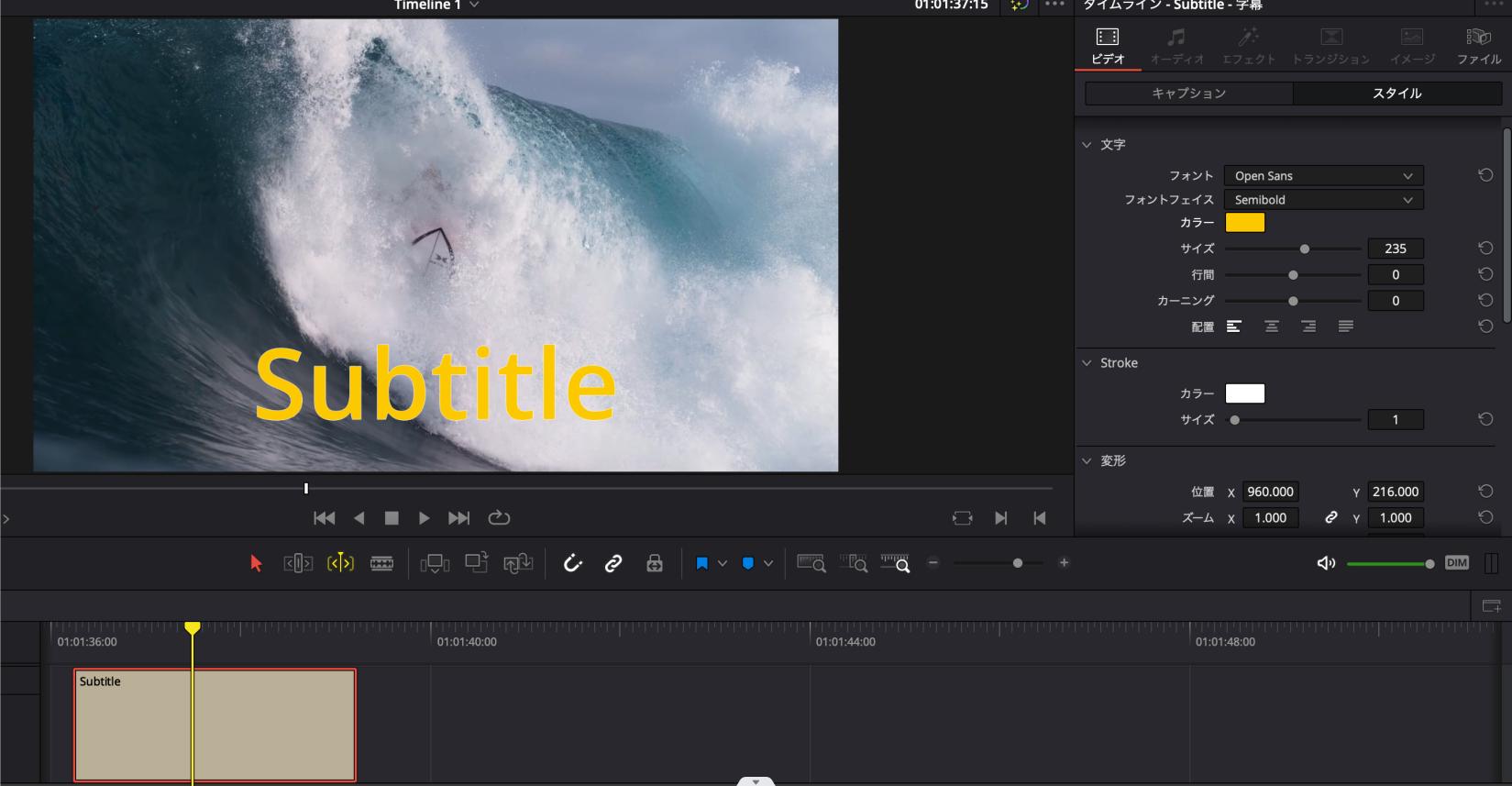Stop playback

pos(392,518)
